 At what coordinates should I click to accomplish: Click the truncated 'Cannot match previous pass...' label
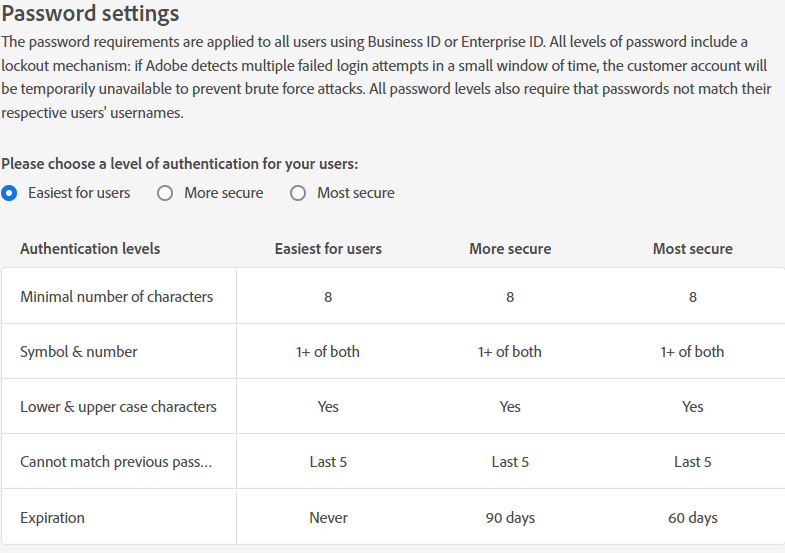(x=116, y=462)
